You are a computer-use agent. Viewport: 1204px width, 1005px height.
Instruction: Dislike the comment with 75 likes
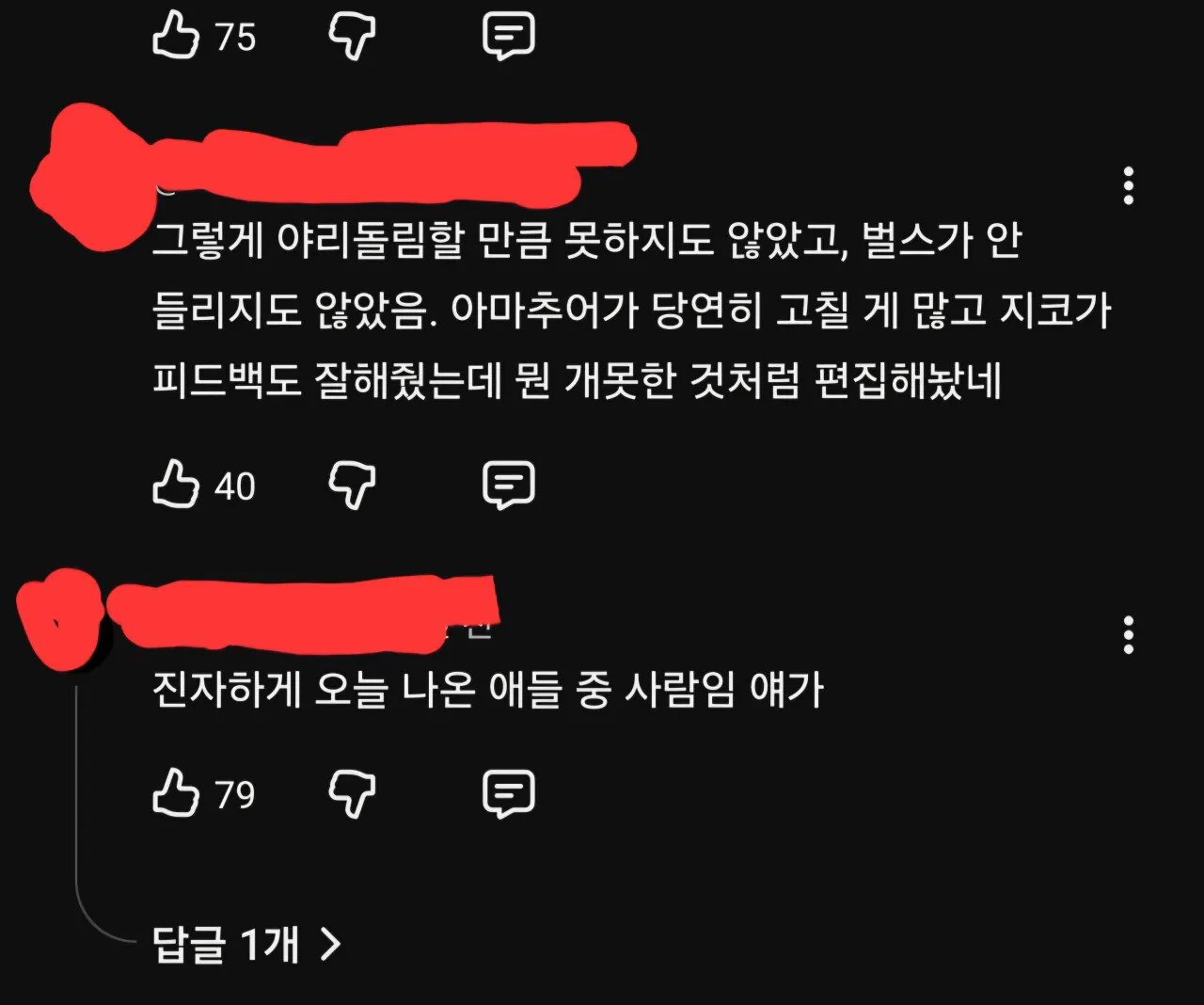(x=352, y=39)
